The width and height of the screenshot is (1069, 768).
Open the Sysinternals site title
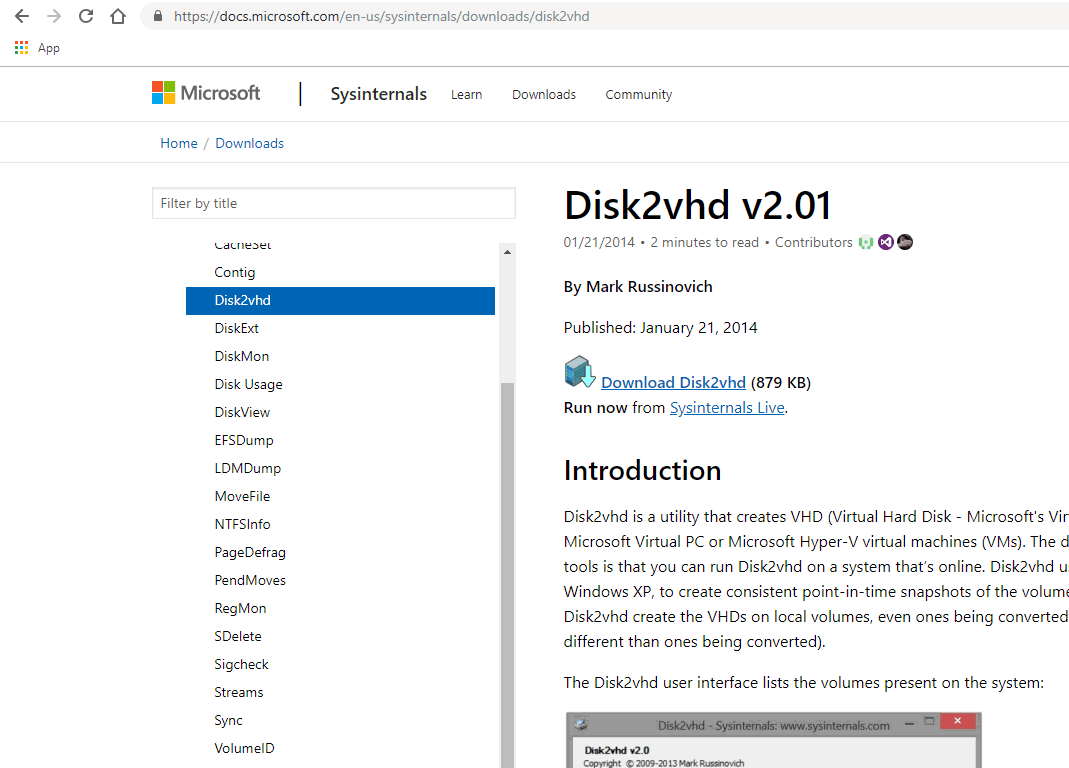378,94
